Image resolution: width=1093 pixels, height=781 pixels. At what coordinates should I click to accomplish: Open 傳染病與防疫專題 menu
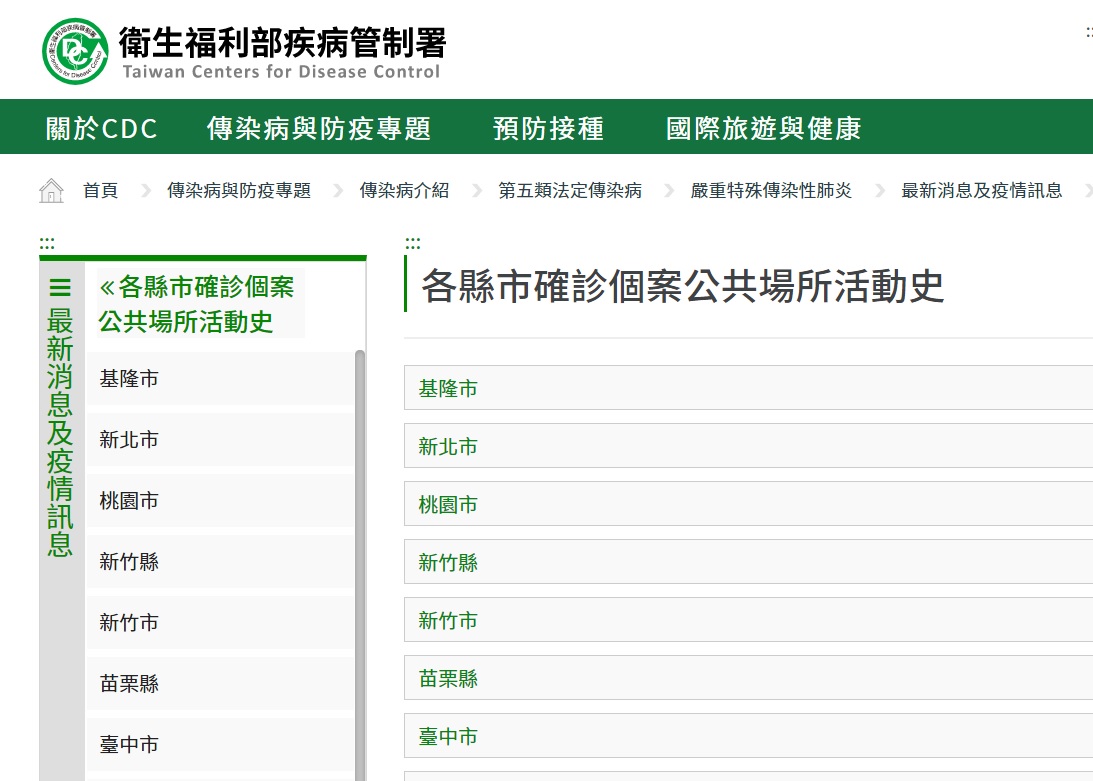(x=319, y=128)
